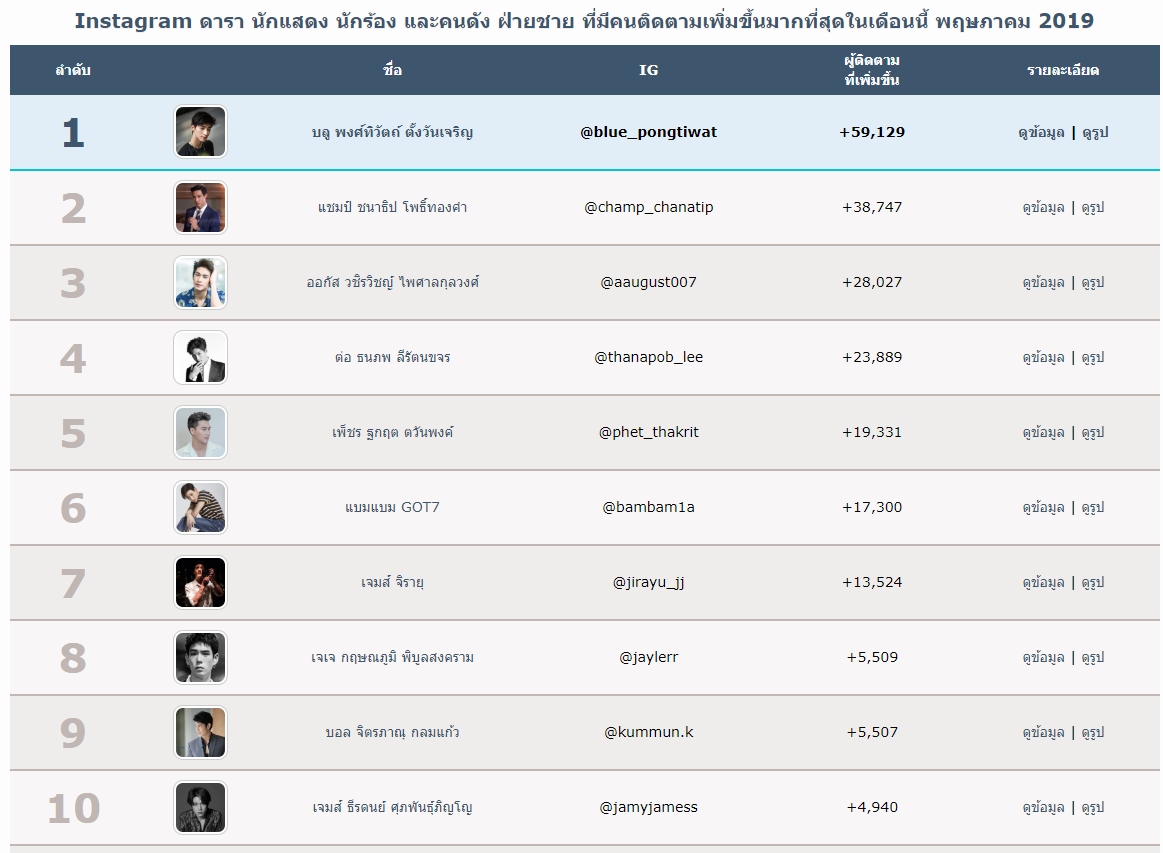Screen dimensions: 1163x853
Task: Click the name เจมส์ จิรายุ
Action: 392,582
